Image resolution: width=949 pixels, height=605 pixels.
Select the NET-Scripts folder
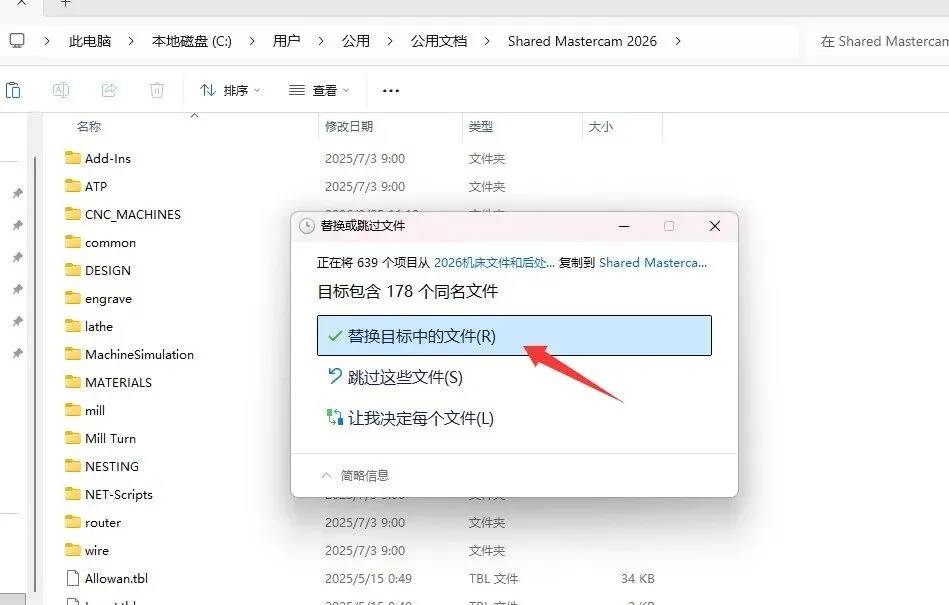click(108, 494)
